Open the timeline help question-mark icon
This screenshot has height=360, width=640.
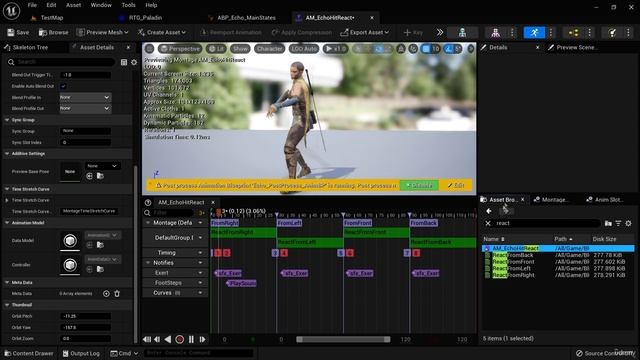pyautogui.click(x=148, y=202)
